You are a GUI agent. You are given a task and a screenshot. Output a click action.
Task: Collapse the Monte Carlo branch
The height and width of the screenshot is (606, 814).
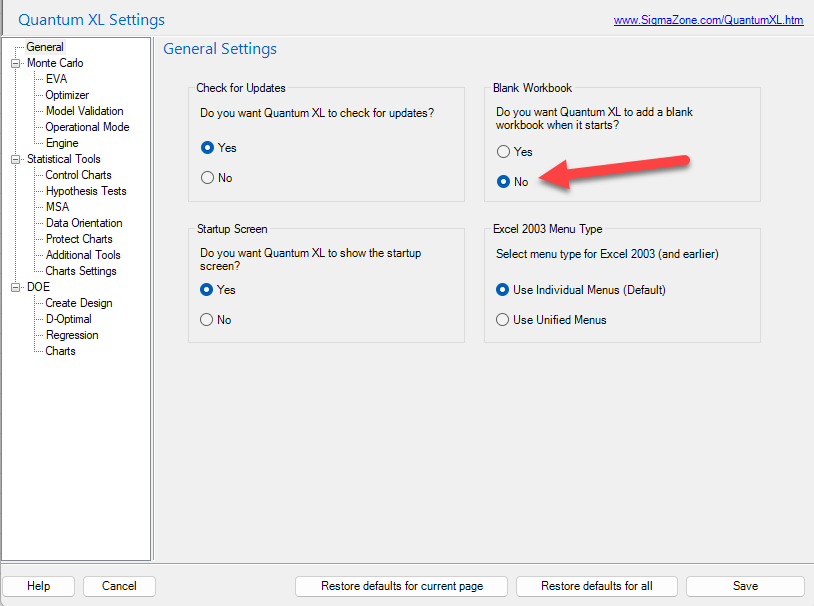[15, 62]
